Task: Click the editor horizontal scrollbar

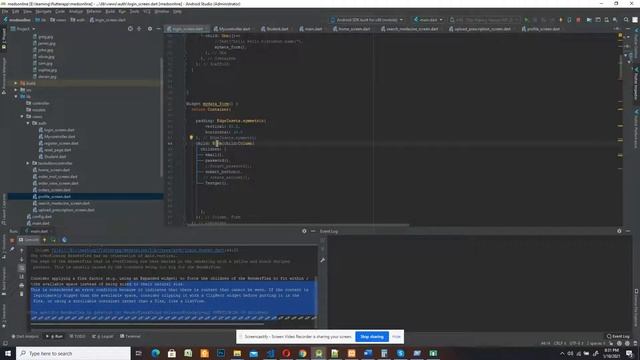Action: [298, 224]
